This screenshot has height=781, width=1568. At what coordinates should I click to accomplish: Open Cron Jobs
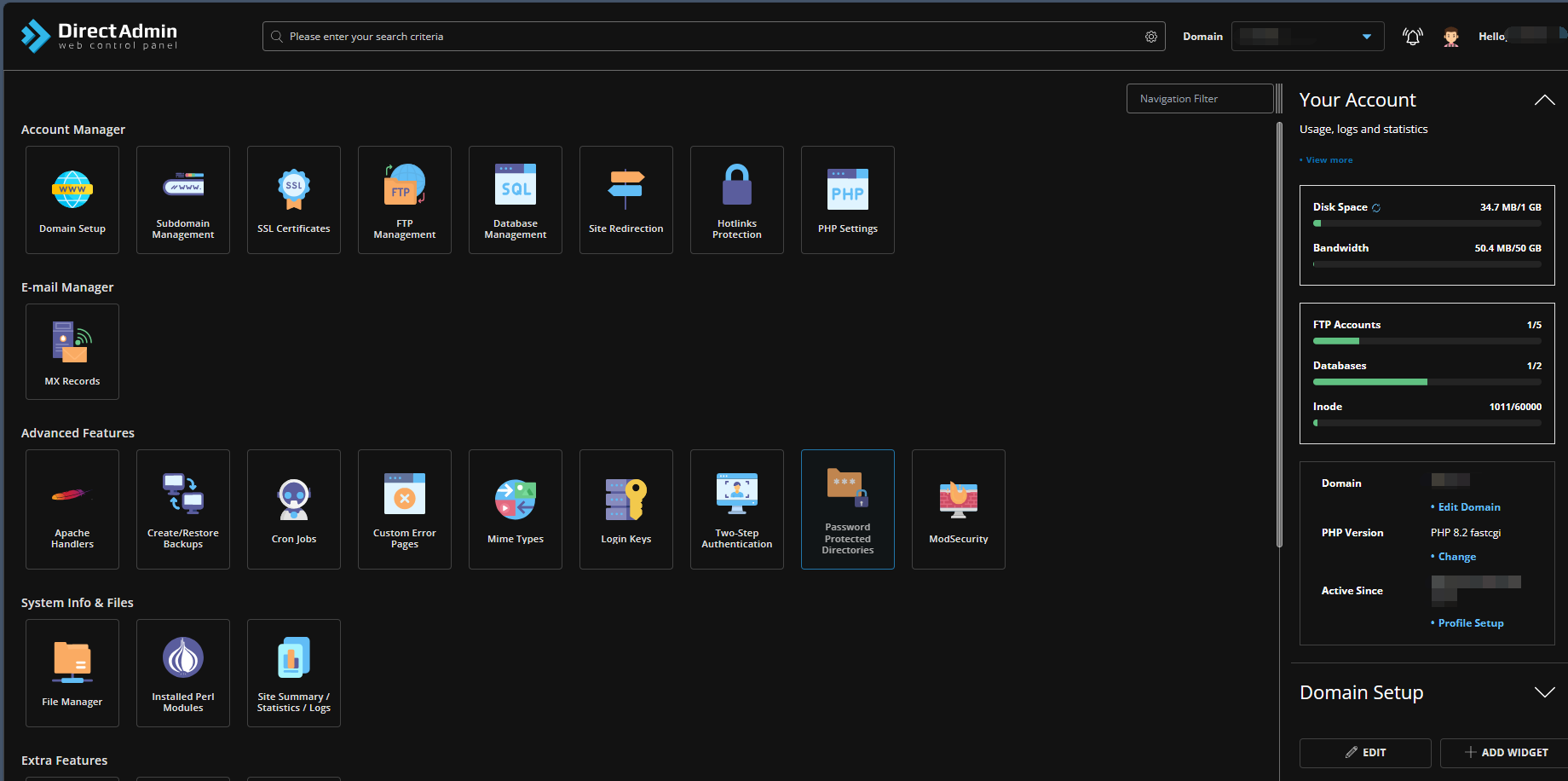[294, 509]
